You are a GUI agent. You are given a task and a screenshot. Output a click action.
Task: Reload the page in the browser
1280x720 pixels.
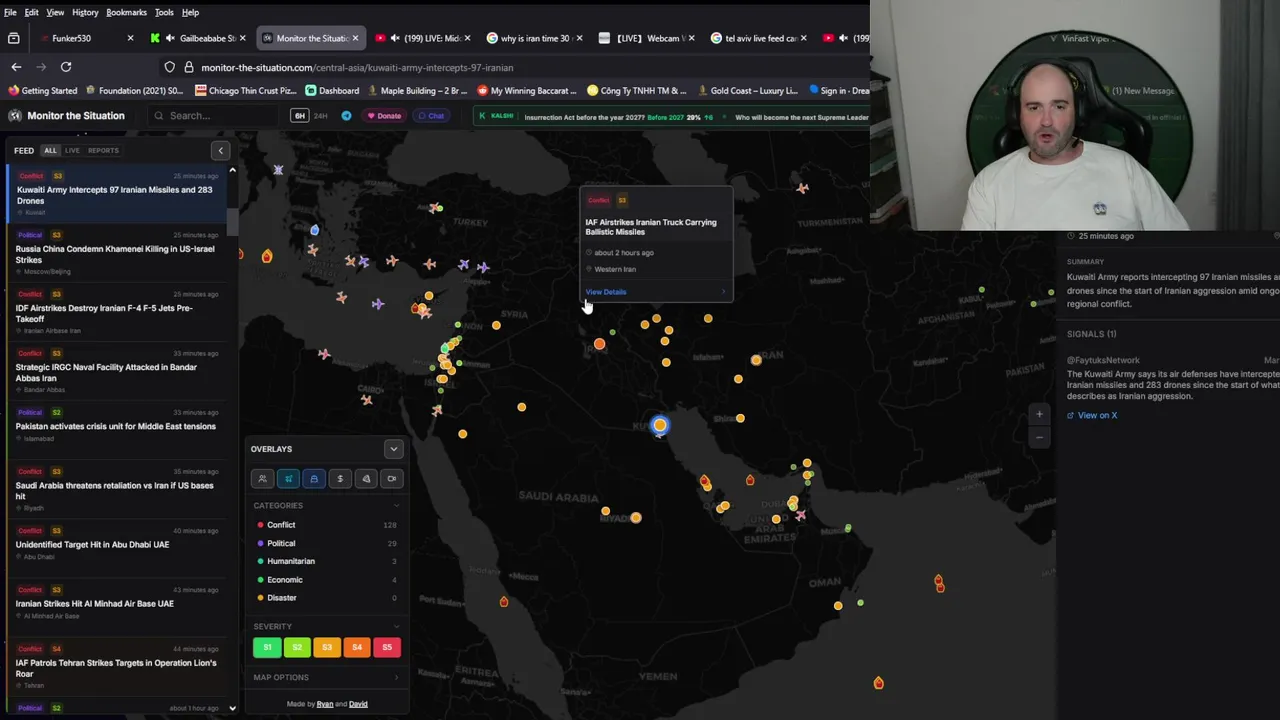click(x=66, y=67)
